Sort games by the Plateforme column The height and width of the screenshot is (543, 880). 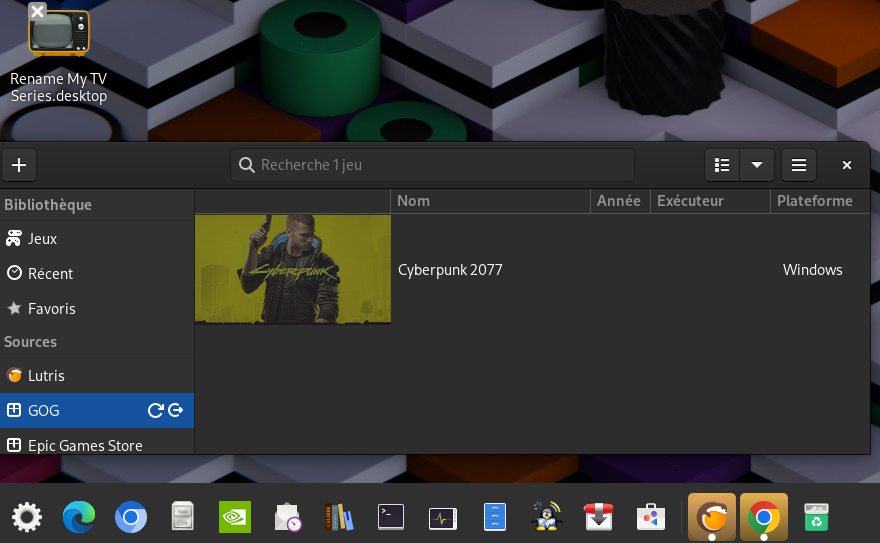(x=820, y=201)
